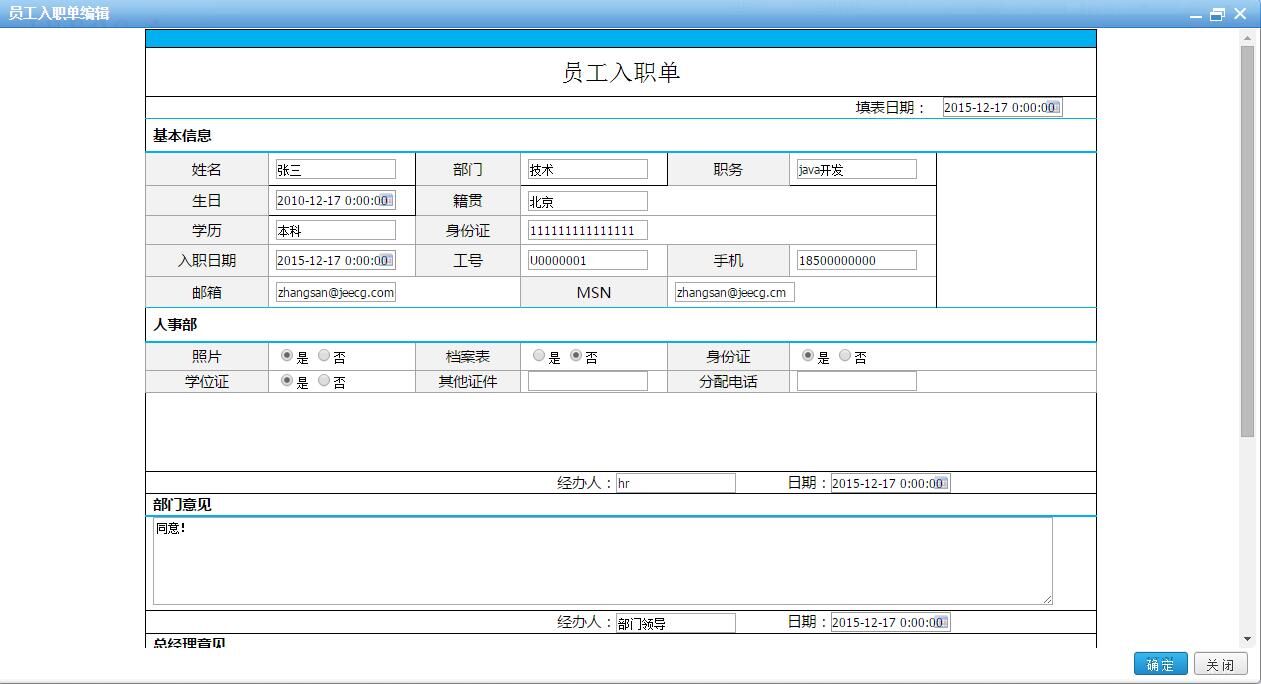This screenshot has width=1261, height=684.
Task: Open calendar picker in 入职日期 field
Action: coord(386,261)
